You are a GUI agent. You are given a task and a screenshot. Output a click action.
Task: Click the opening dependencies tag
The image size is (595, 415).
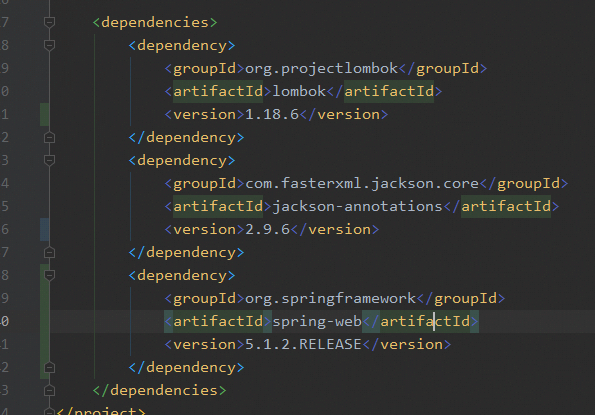[x=155, y=22]
